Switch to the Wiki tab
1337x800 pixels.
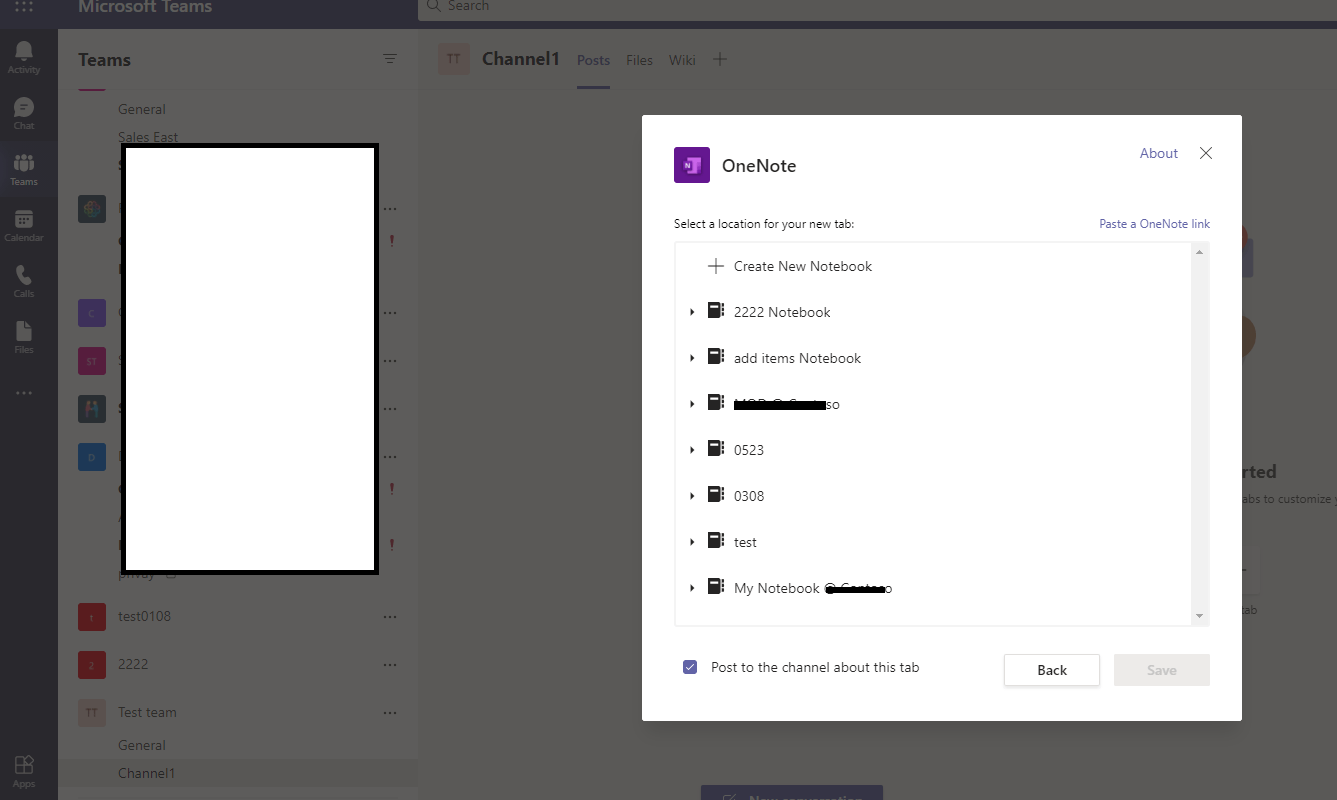pos(682,60)
